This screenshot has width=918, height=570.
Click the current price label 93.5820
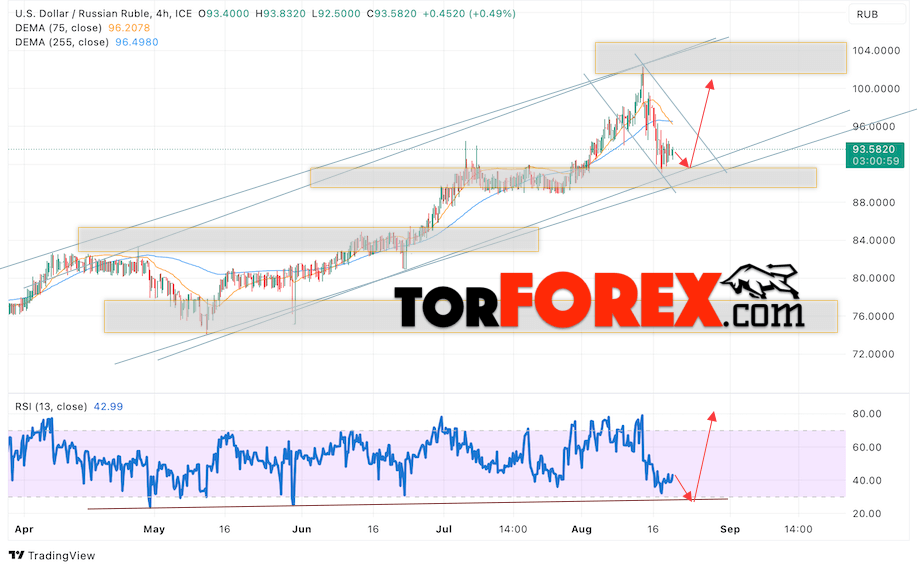[x=874, y=149]
